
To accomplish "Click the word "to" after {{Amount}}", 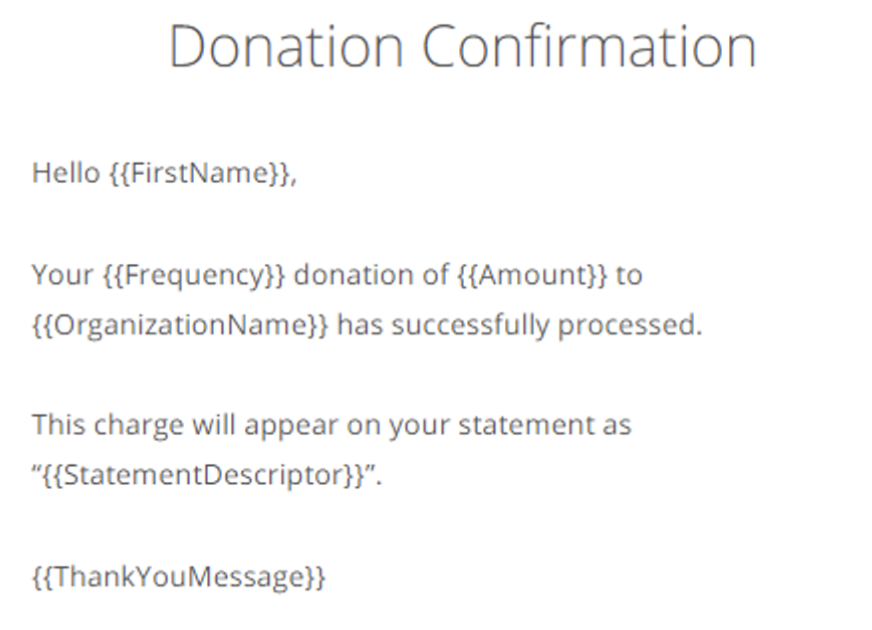I will pyautogui.click(x=629, y=275).
